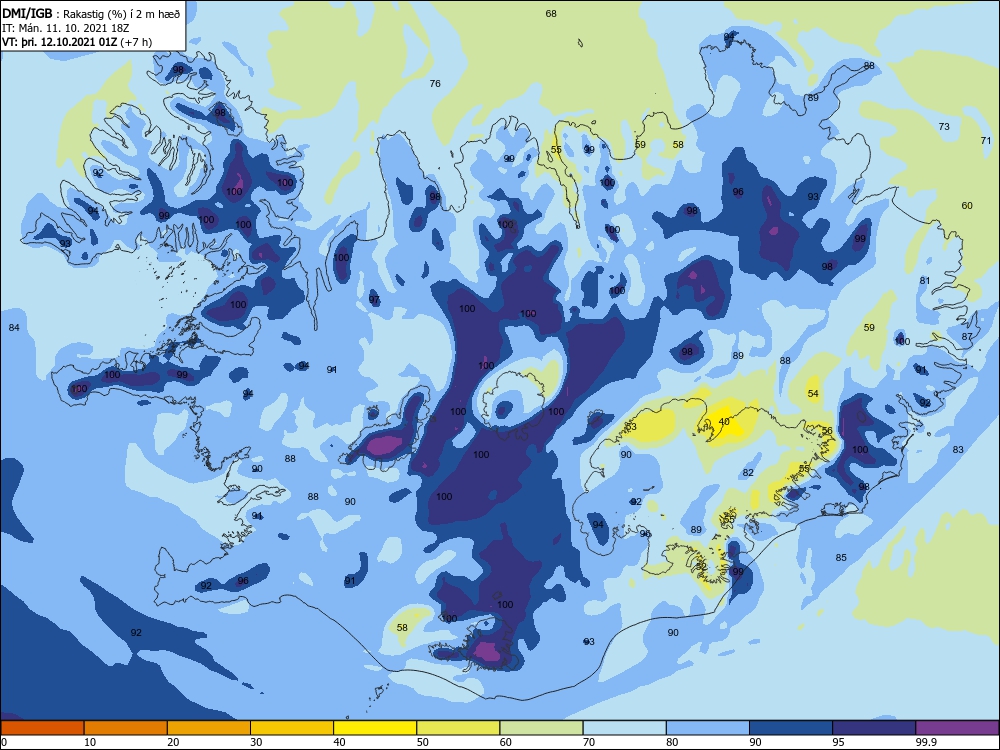
Task: Click the orange 10–20 legend swatch
Action: pos(126,728)
